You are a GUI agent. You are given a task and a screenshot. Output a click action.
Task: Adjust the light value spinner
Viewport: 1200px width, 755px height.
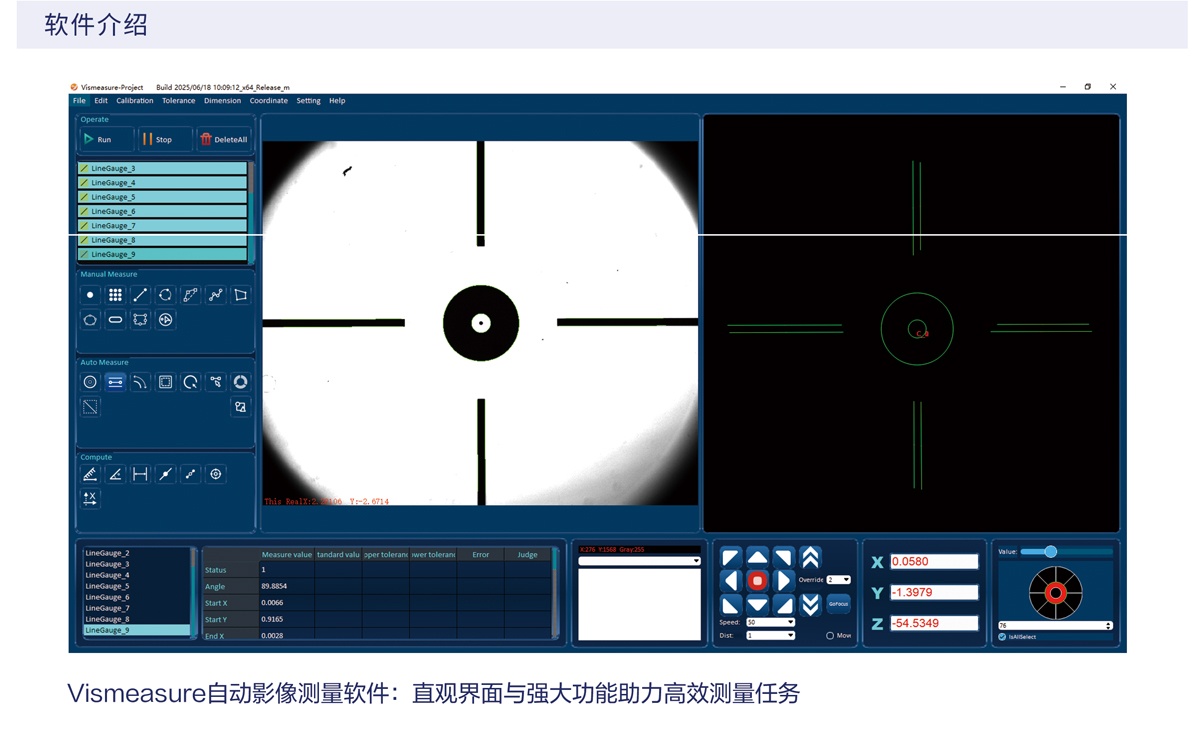tap(1108, 626)
